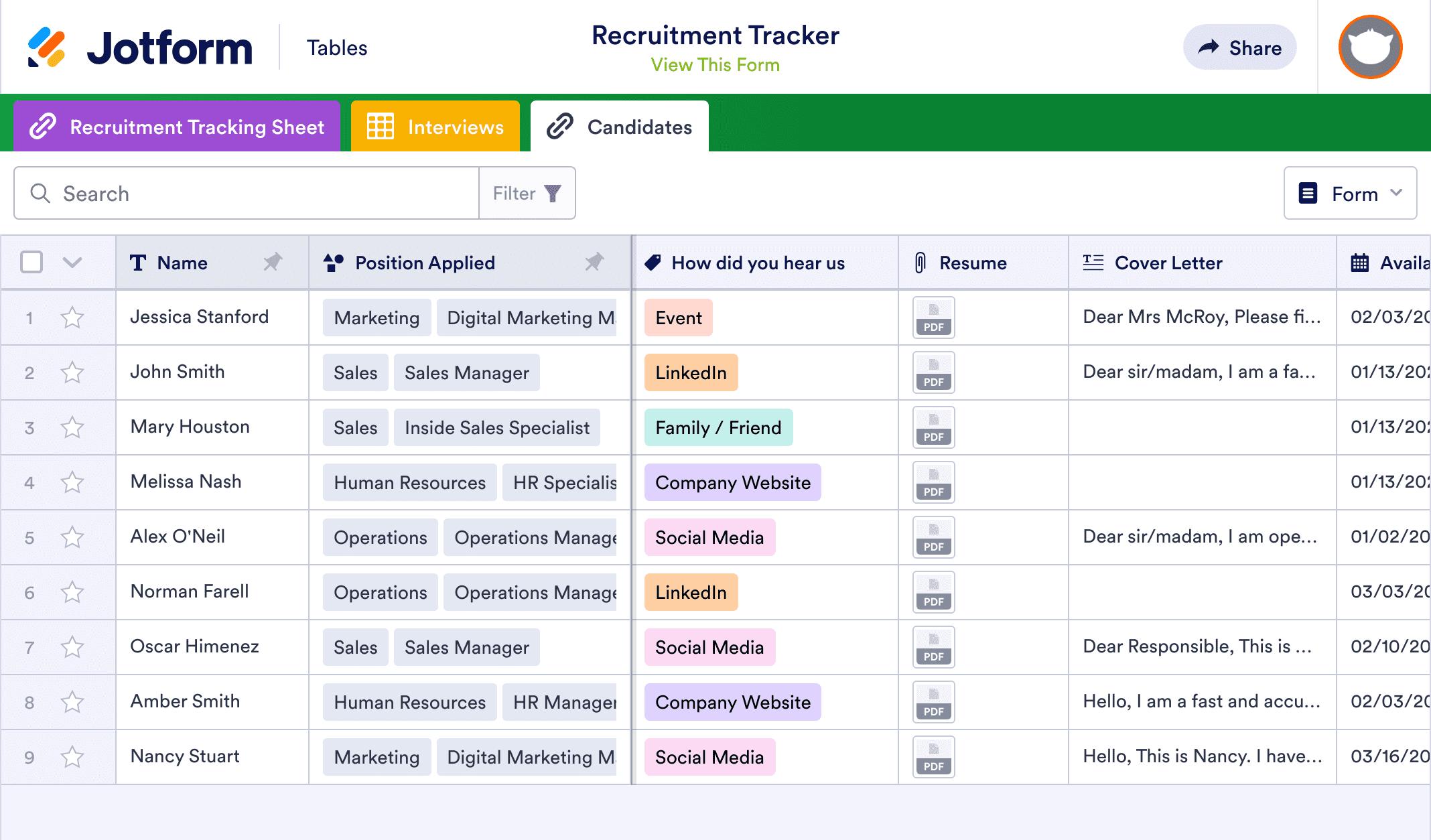This screenshot has width=1431, height=840.
Task: Open the row selection chevron dropdown
Action: [x=72, y=262]
